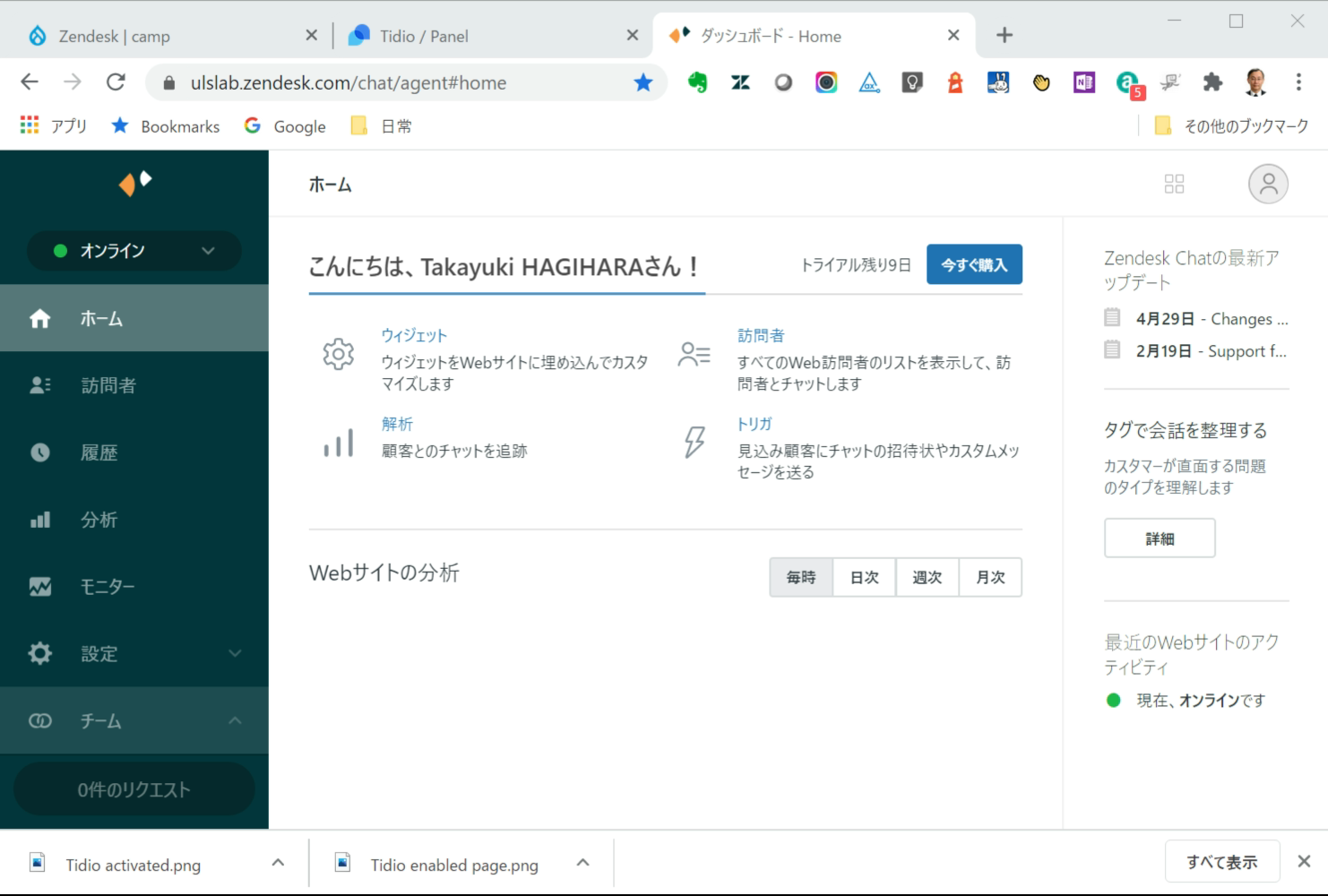Screen dimensions: 1328x896
Task: Open the Home item in the sidebar
Action: click(x=134, y=318)
